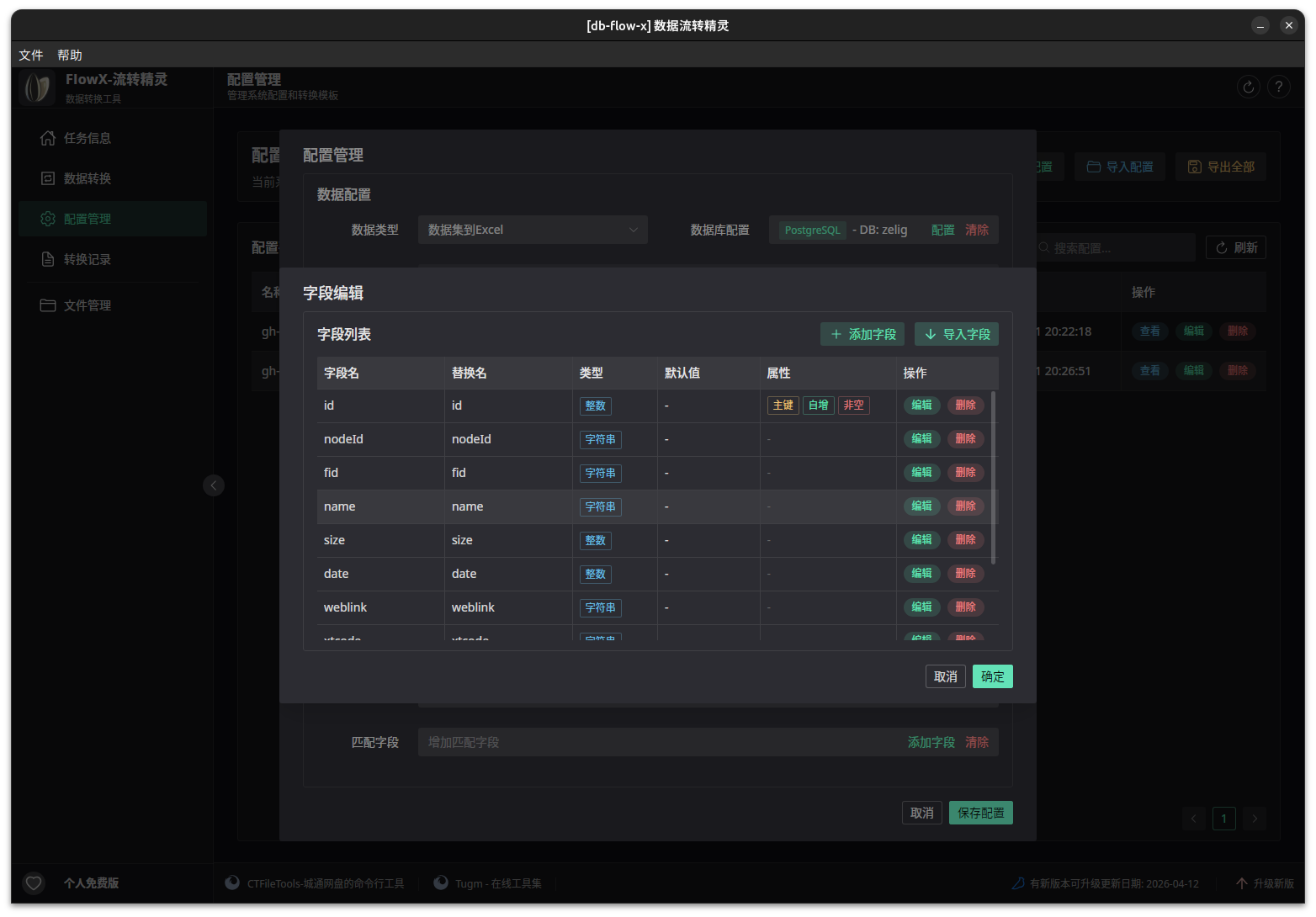
Task: Open 转换记录 via the document icon
Action: pos(48,259)
